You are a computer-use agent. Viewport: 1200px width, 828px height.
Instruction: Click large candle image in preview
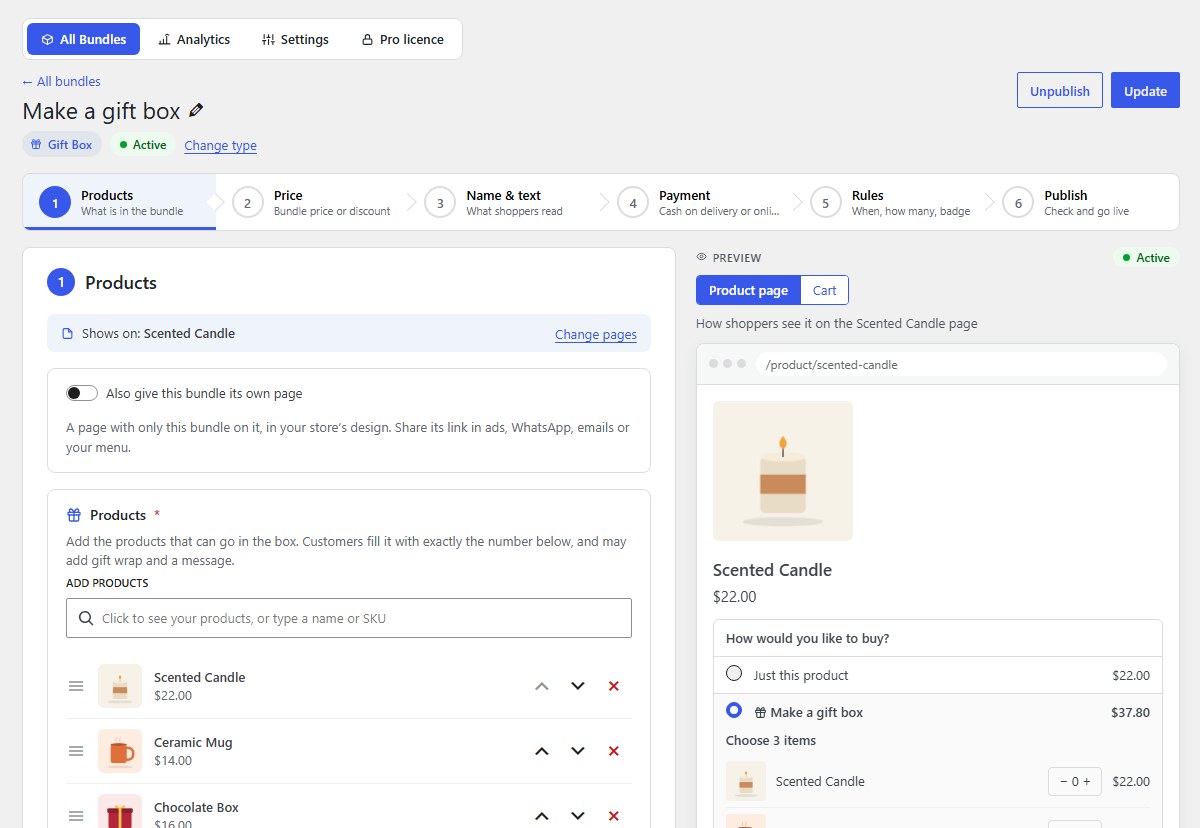pyautogui.click(x=783, y=471)
